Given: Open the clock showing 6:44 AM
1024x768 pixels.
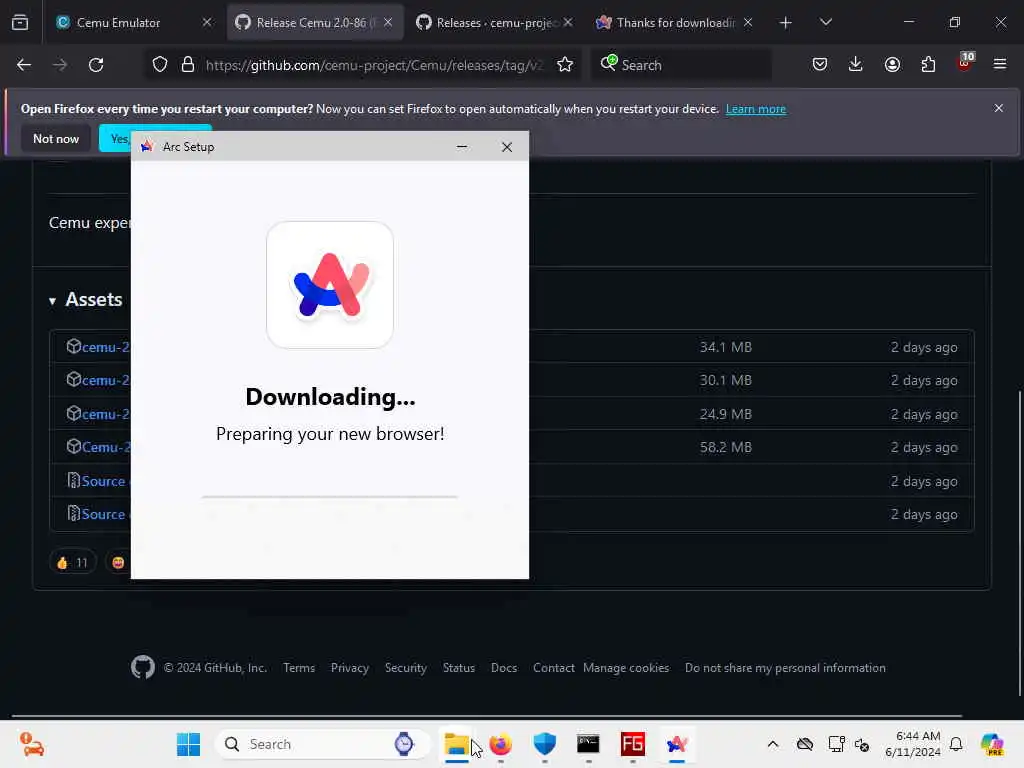Looking at the screenshot, I should point(912,744).
